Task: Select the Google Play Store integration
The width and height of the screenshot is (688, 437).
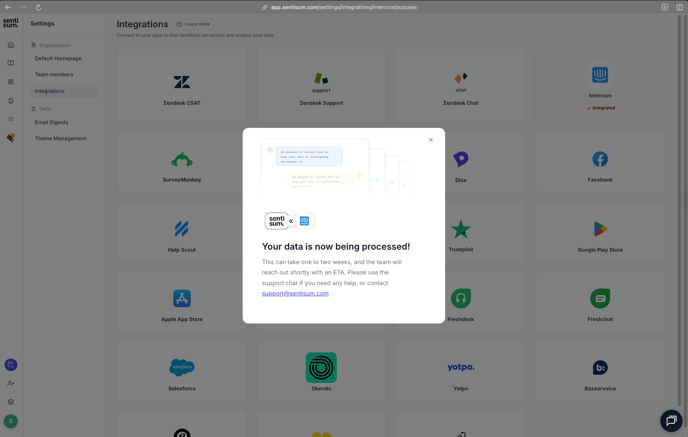Action: 600,234
